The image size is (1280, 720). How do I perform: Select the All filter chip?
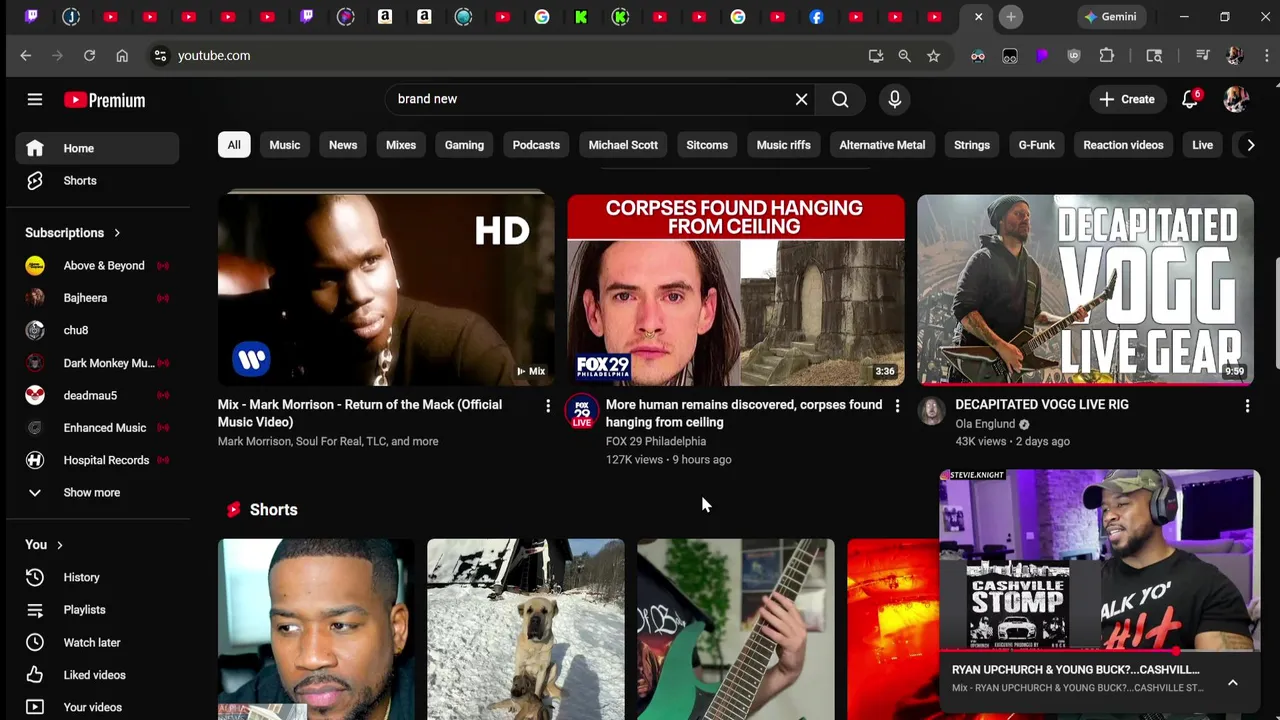point(234,145)
